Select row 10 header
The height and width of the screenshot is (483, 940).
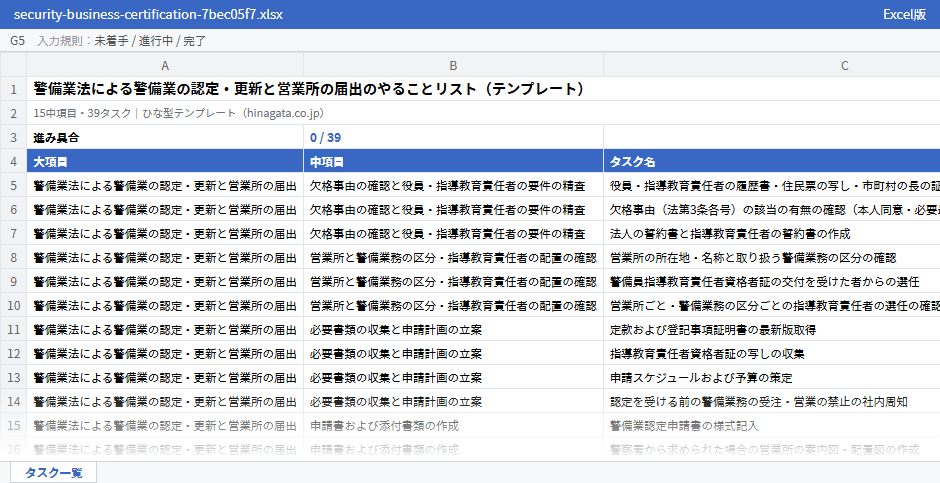[x=13, y=305]
